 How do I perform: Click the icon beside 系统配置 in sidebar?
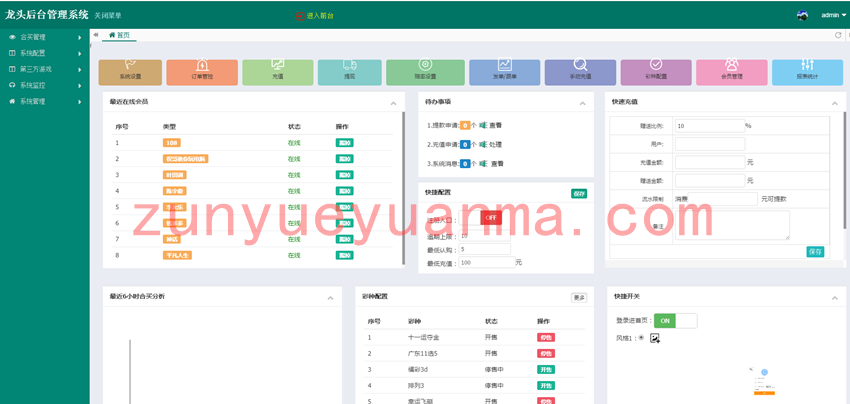12,53
